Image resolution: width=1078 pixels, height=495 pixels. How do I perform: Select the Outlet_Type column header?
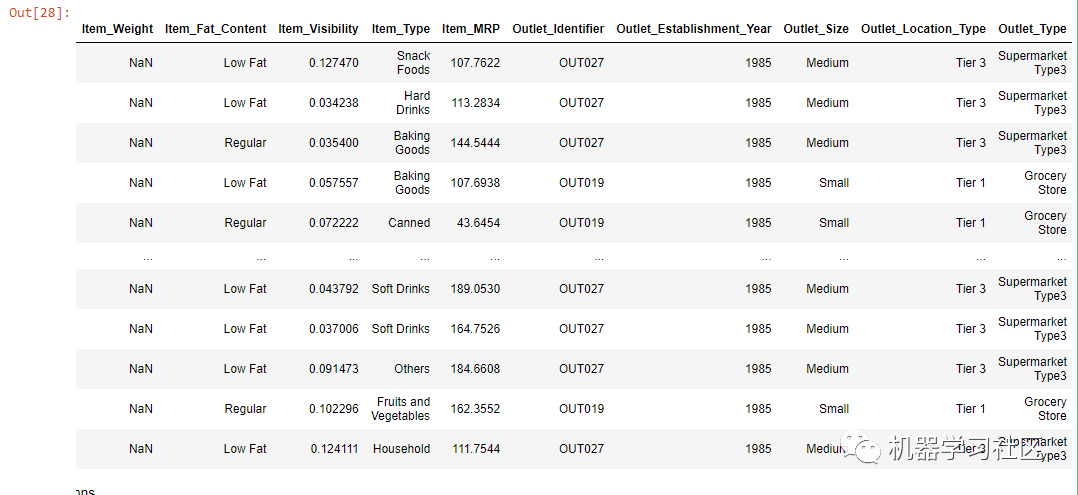coord(1032,29)
